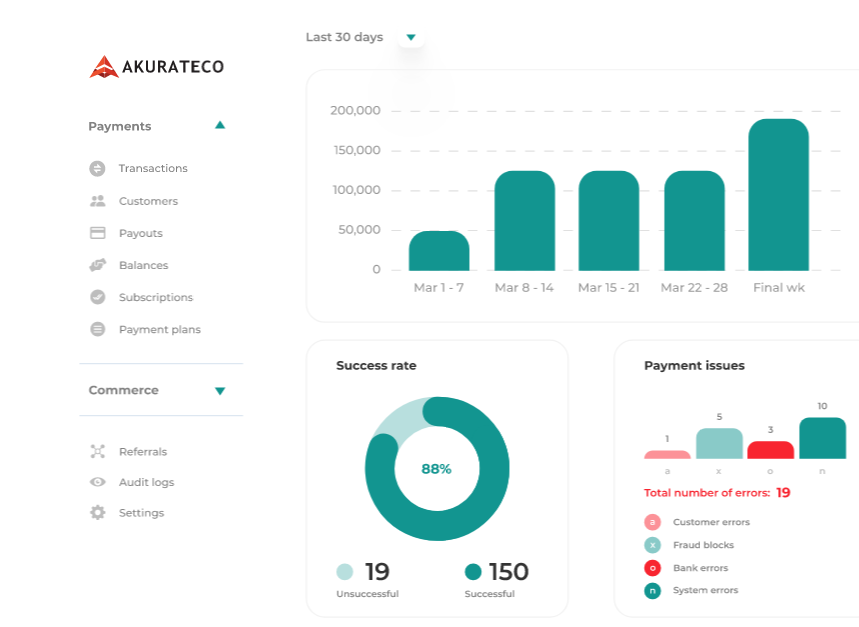The height and width of the screenshot is (627, 859).
Task: Click the Referrals network icon
Action: click(98, 452)
